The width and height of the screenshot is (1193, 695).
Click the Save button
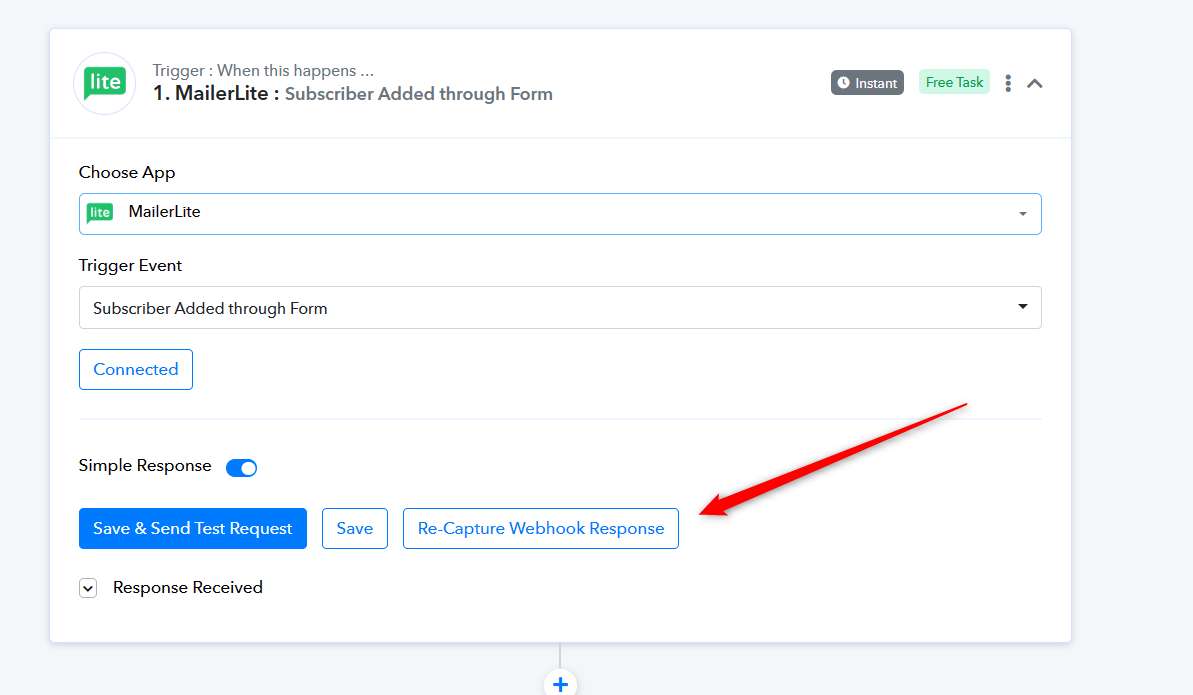[355, 528]
